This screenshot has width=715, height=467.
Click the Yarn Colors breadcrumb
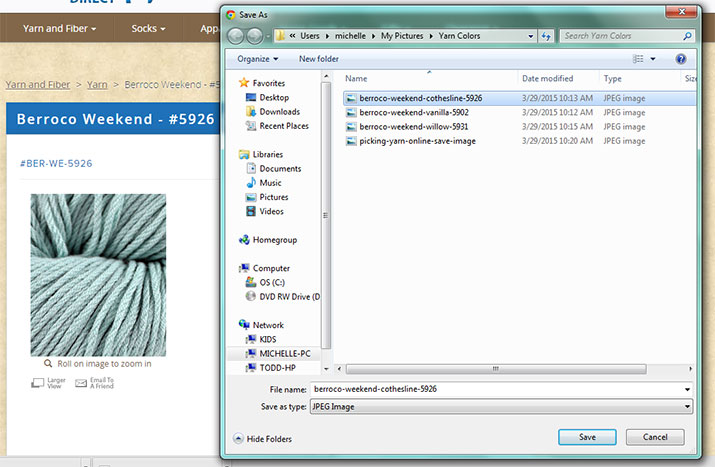tap(459, 36)
